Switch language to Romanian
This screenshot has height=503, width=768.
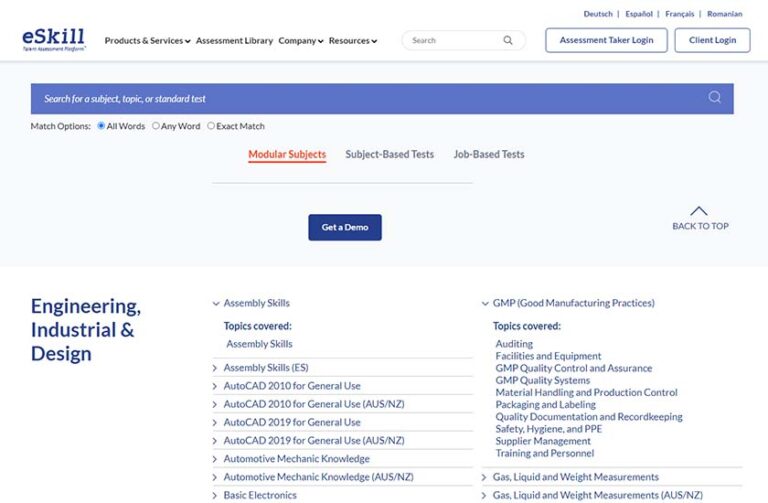point(724,14)
